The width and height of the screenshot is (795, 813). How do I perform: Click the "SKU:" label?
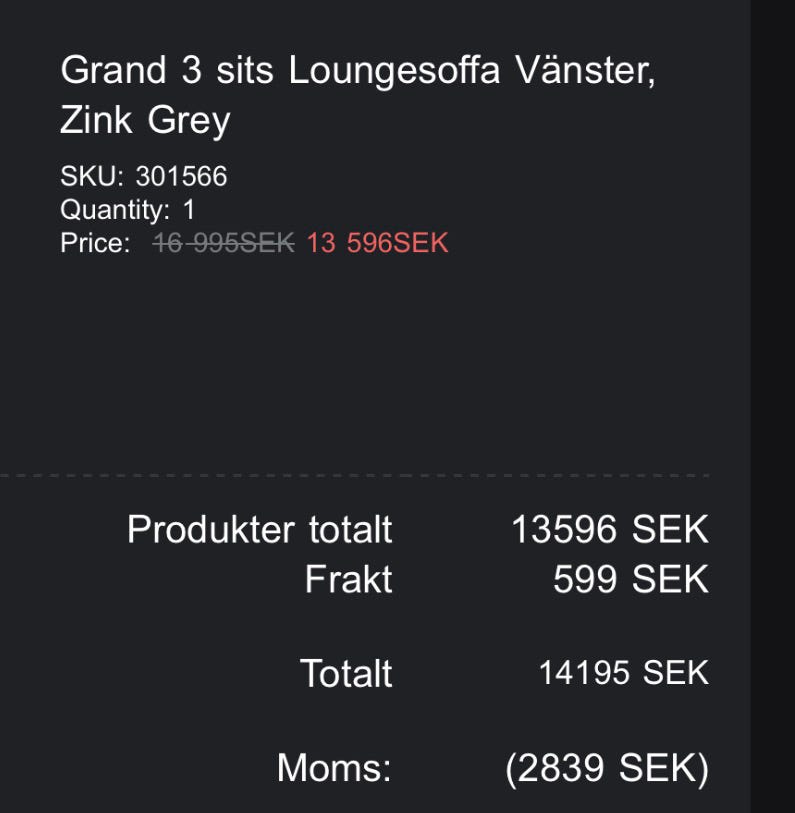(92, 177)
